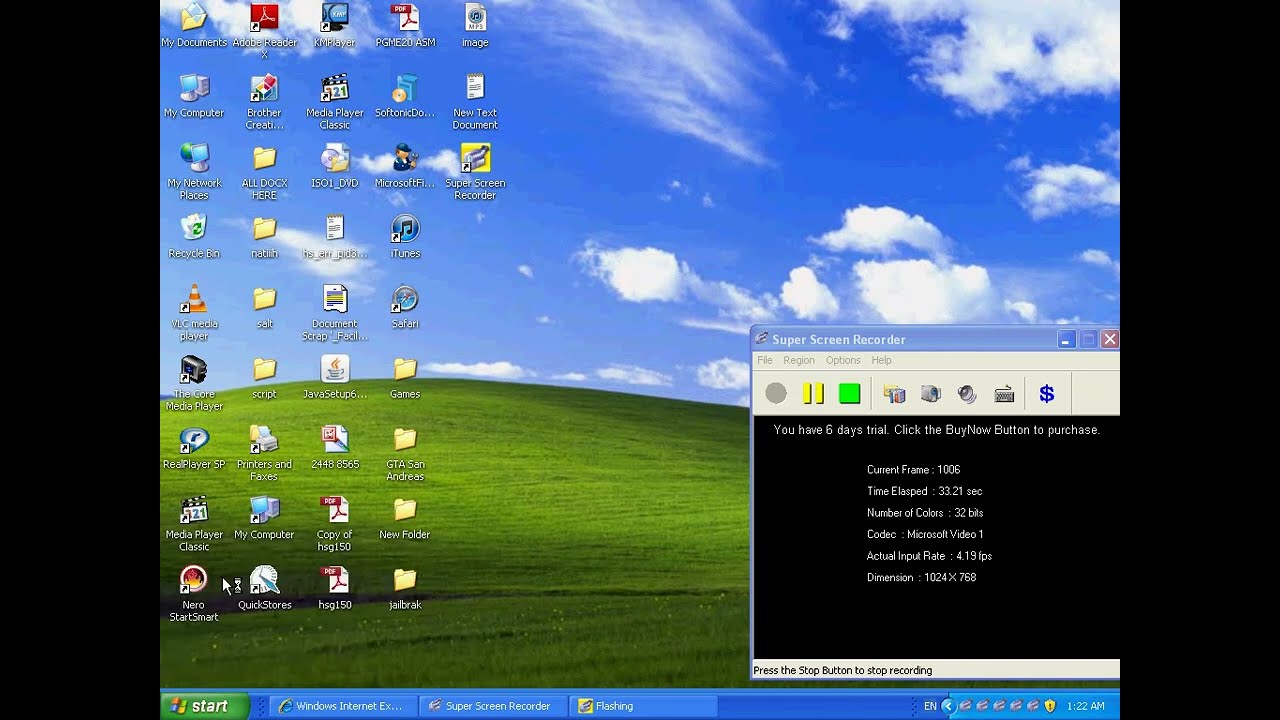Click the EN language indicator in taskbar
The width and height of the screenshot is (1280, 720).
(x=930, y=706)
